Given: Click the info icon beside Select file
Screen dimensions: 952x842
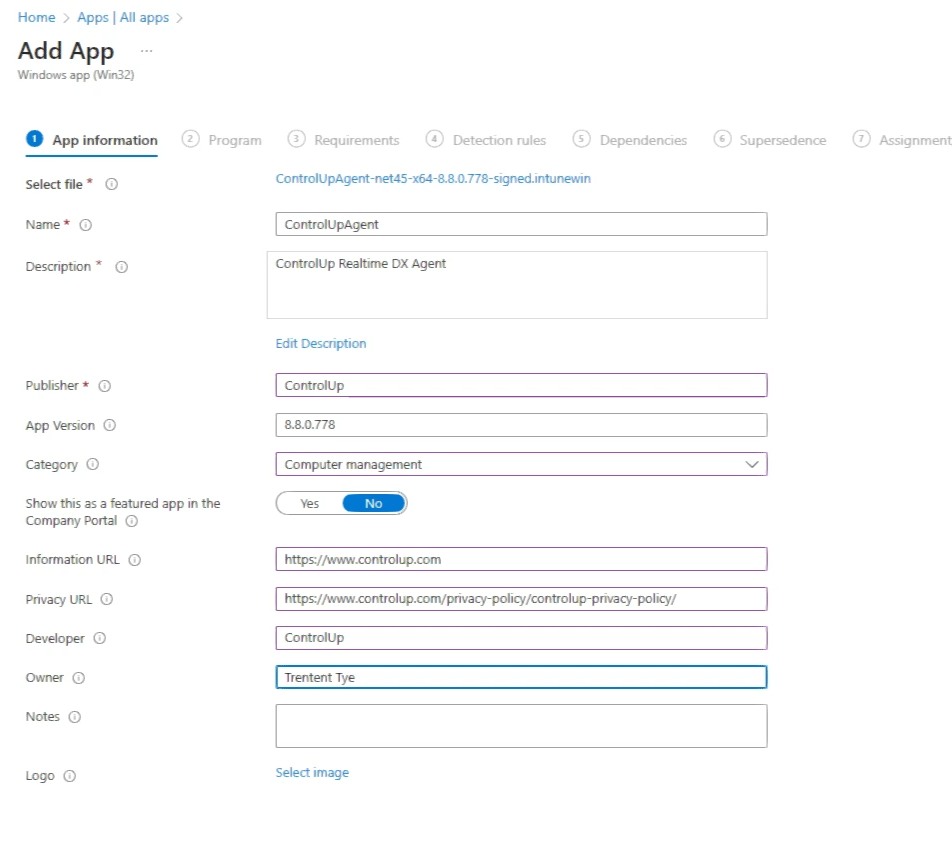Looking at the screenshot, I should (x=112, y=184).
